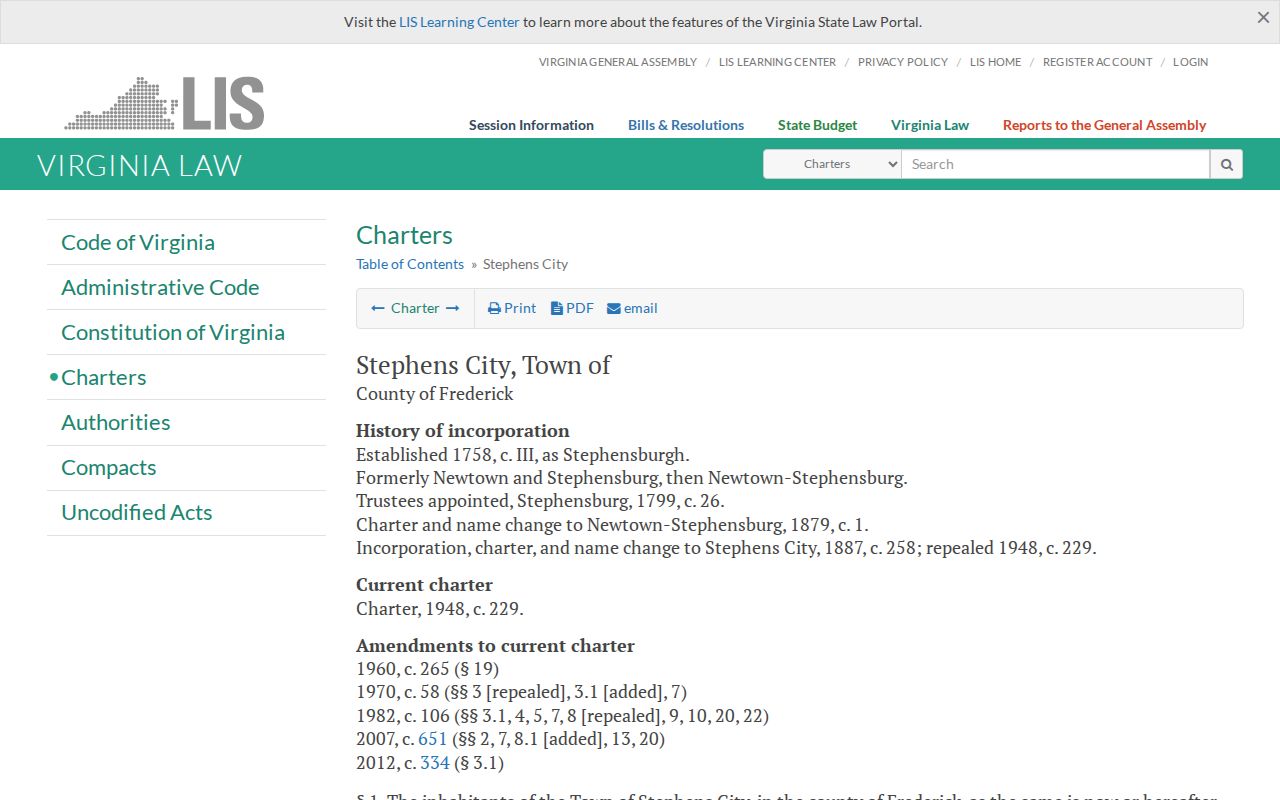1280x800 pixels.
Task: Click the '1960, c. 265 (§ 19)' line
Action: tap(427, 669)
